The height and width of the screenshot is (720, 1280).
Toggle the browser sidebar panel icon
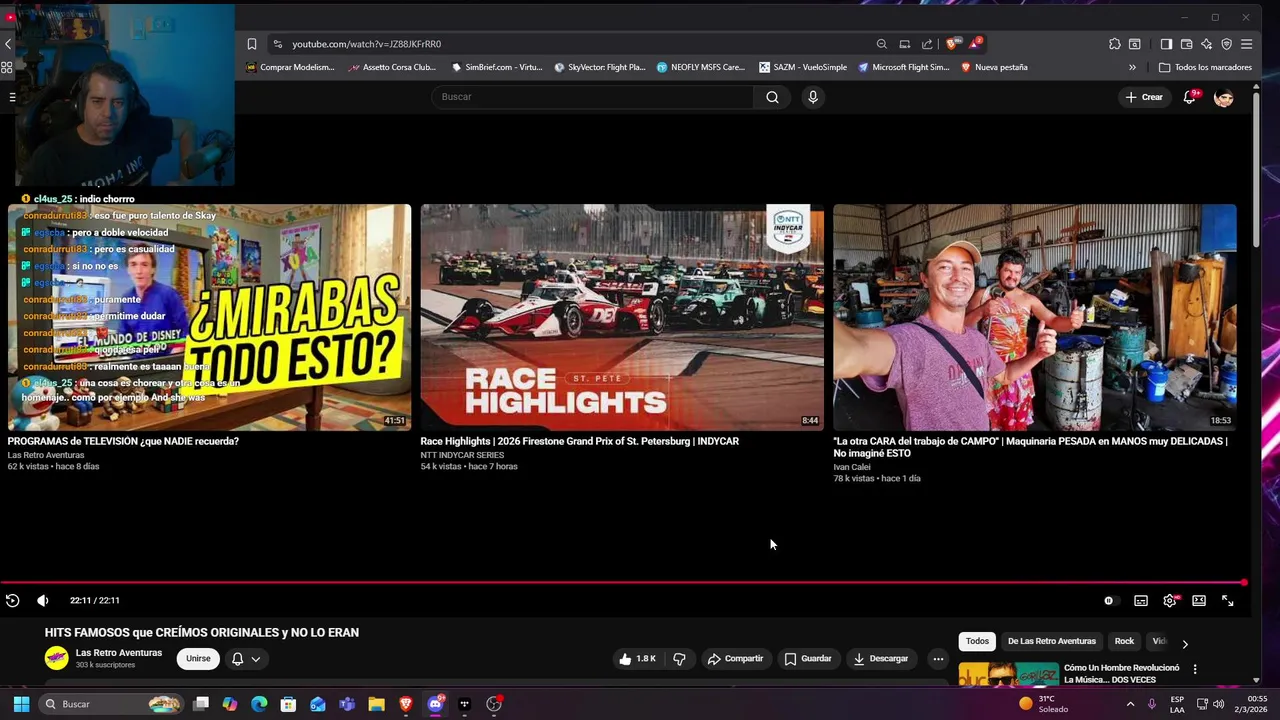(1166, 44)
